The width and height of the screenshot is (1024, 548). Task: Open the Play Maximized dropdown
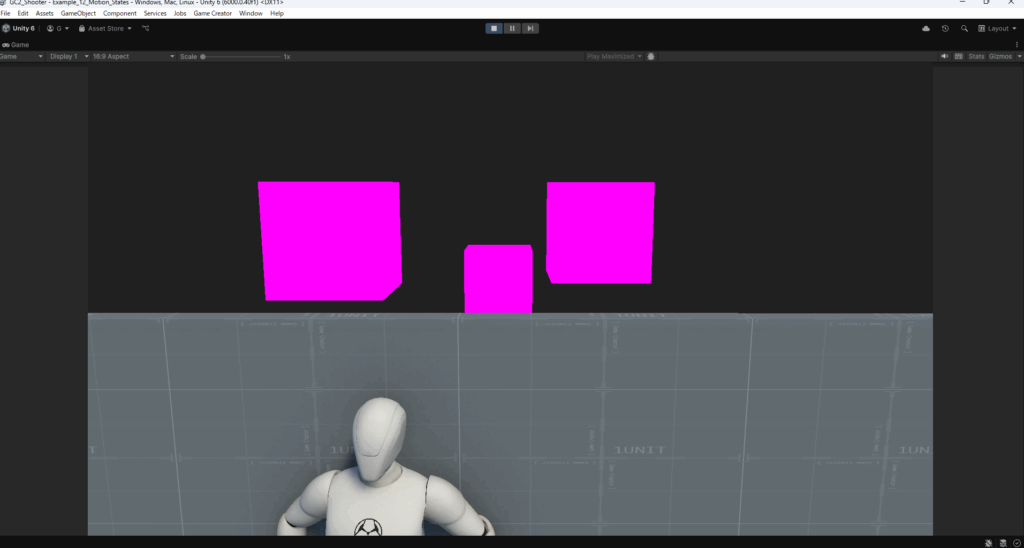coord(614,57)
